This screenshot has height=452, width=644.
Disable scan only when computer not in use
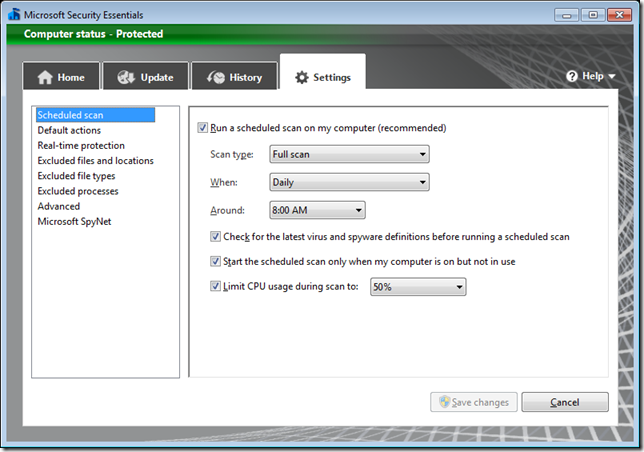pyautogui.click(x=216, y=262)
